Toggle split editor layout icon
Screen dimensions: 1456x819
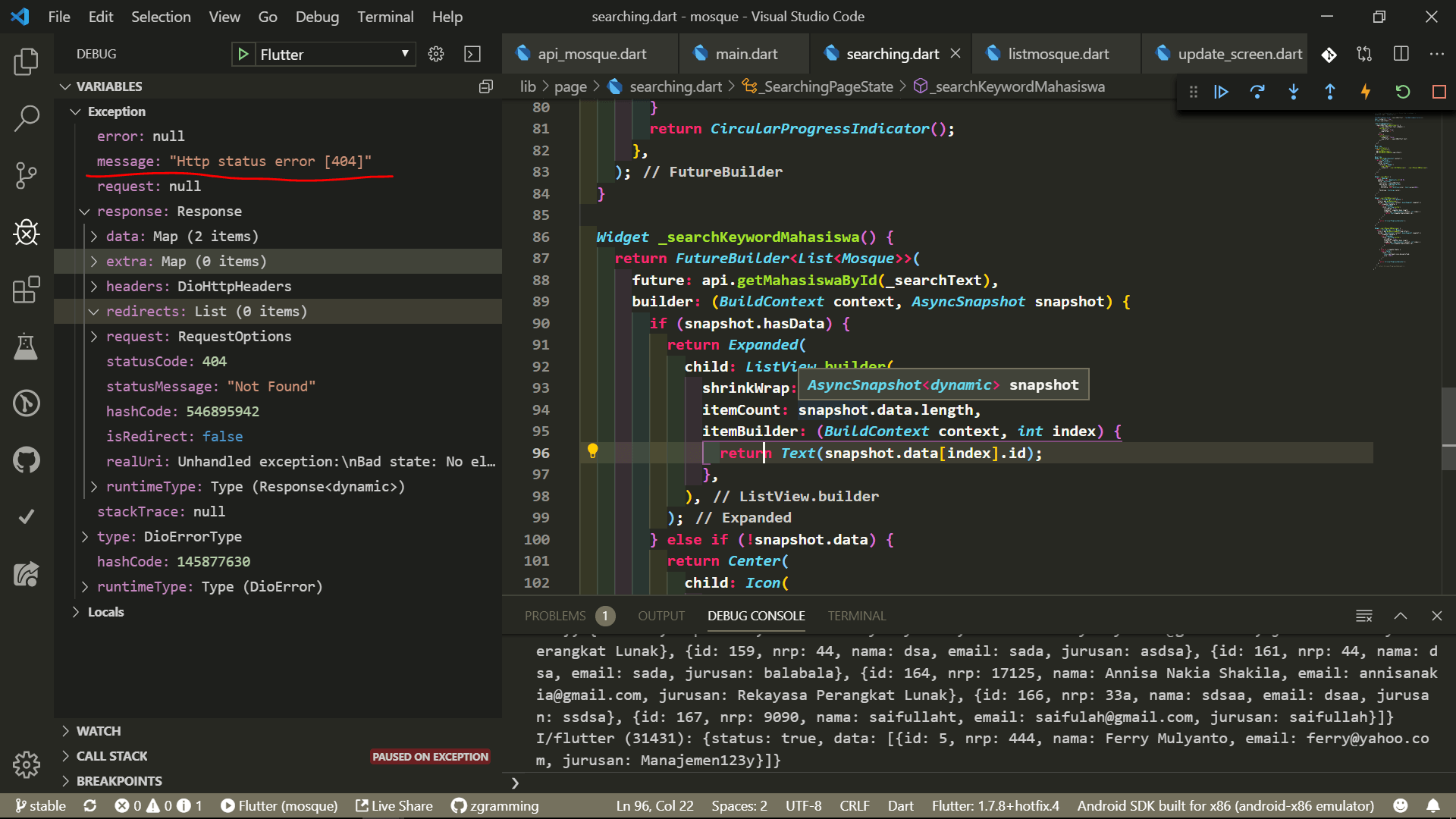point(1401,54)
